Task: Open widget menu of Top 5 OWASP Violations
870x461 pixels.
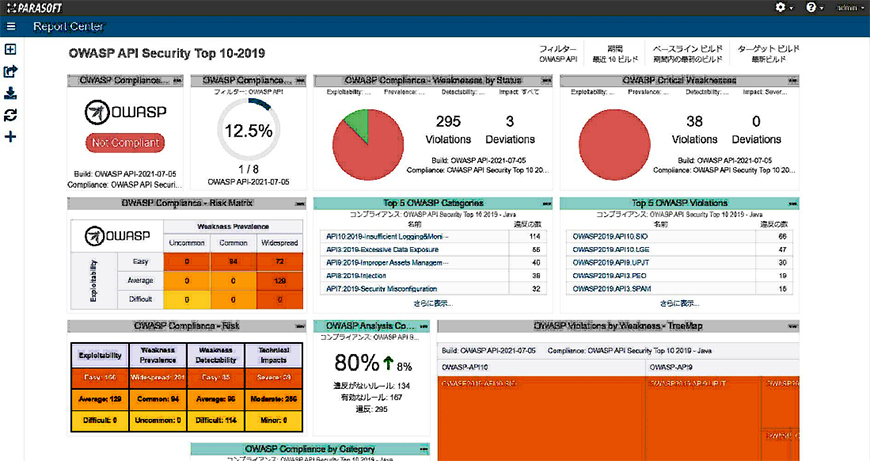Action: (x=793, y=204)
